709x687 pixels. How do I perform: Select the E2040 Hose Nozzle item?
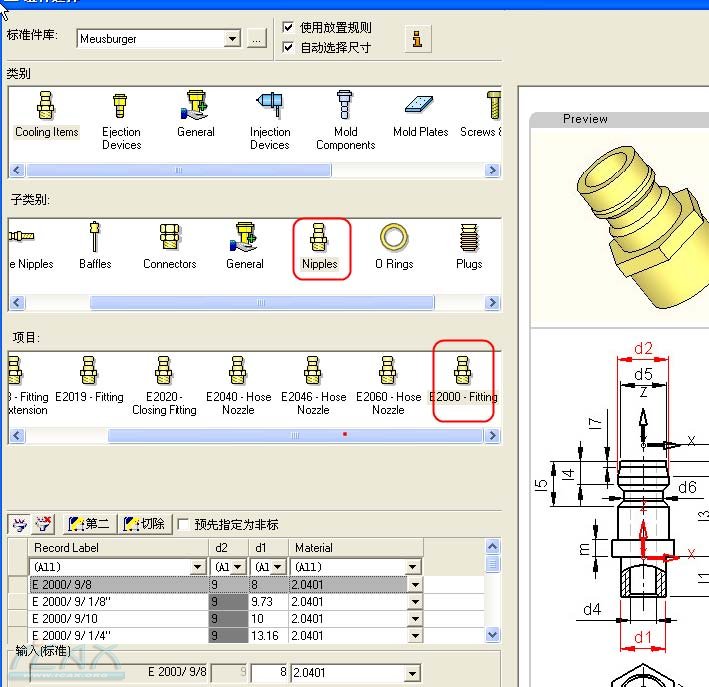coord(238,387)
